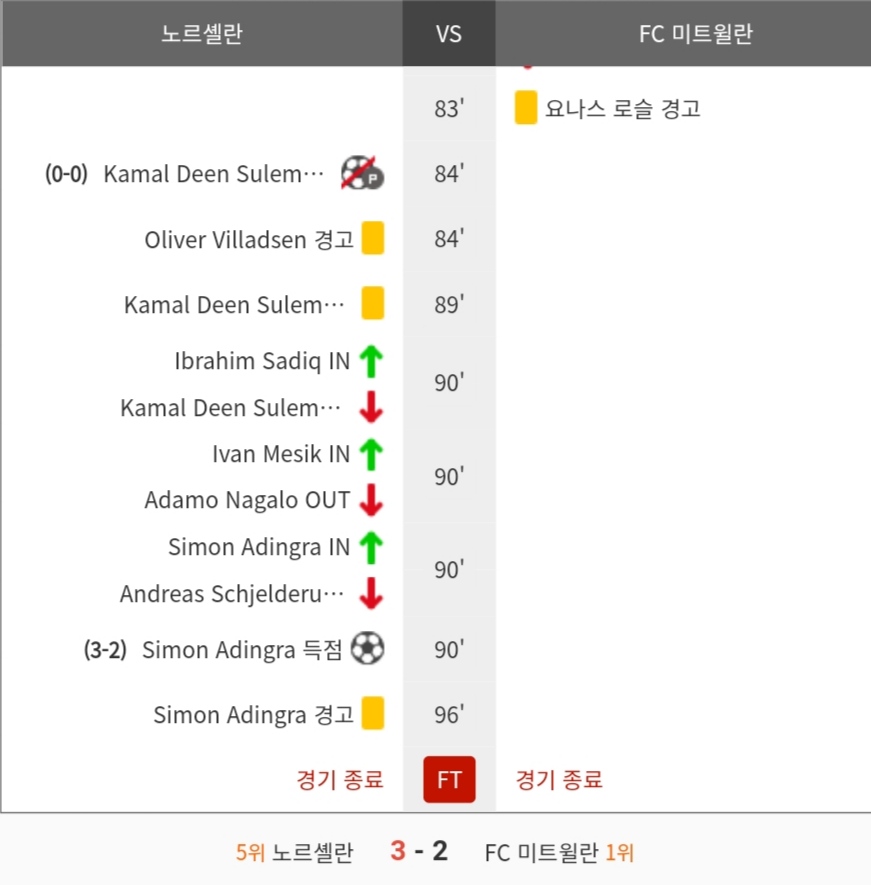The image size is (871, 885).
Task: Click 노르셸란 in the bottom score bar
Action: pos(313,853)
